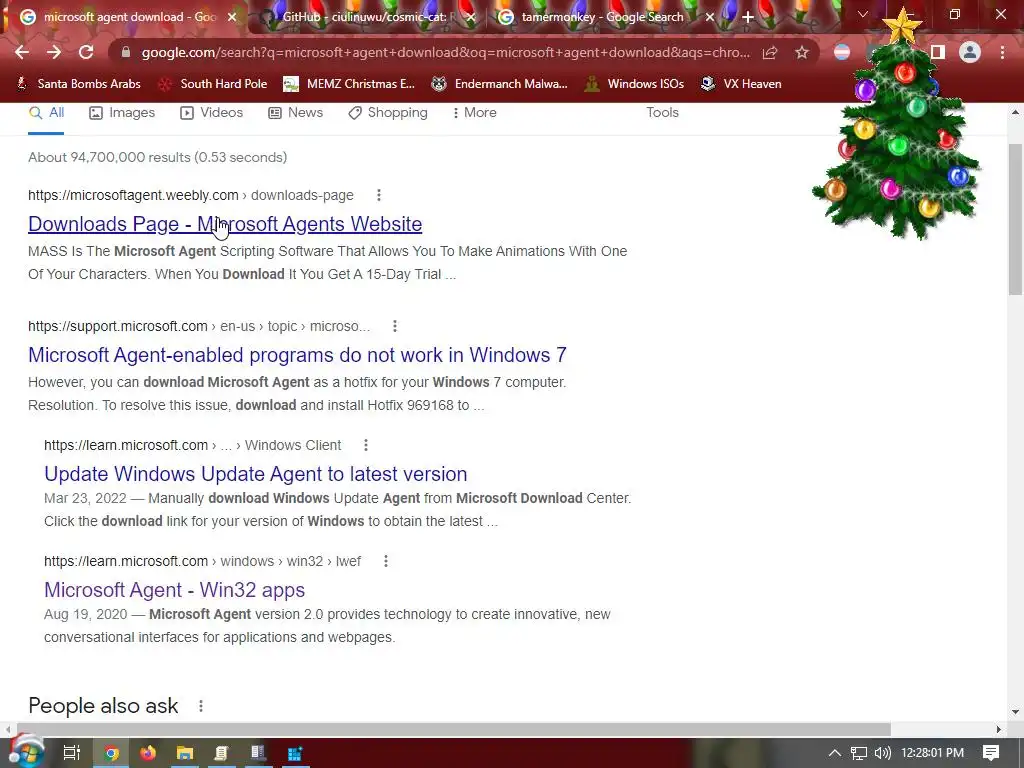Switch to Videos search results

click(212, 113)
